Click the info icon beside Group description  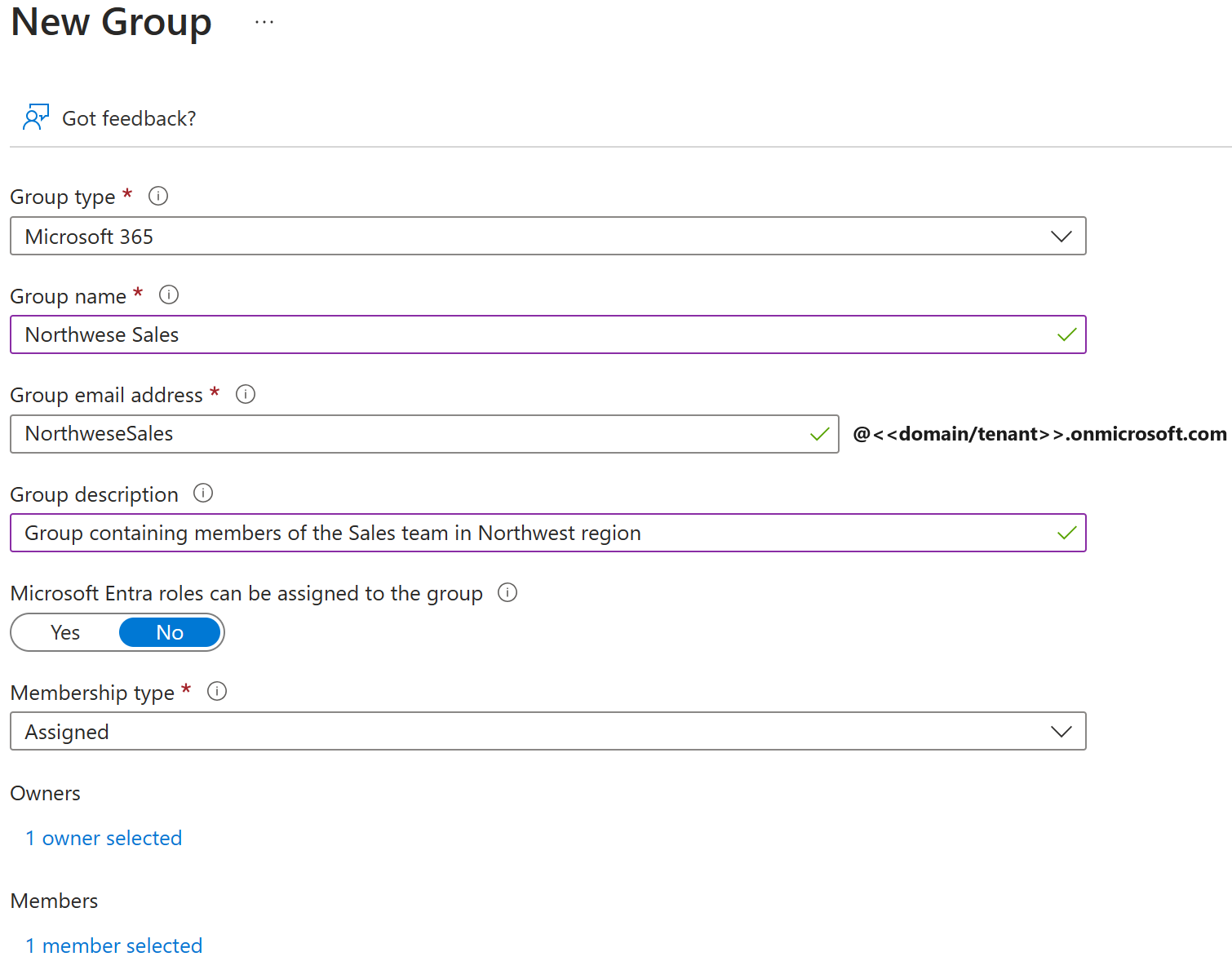[203, 493]
